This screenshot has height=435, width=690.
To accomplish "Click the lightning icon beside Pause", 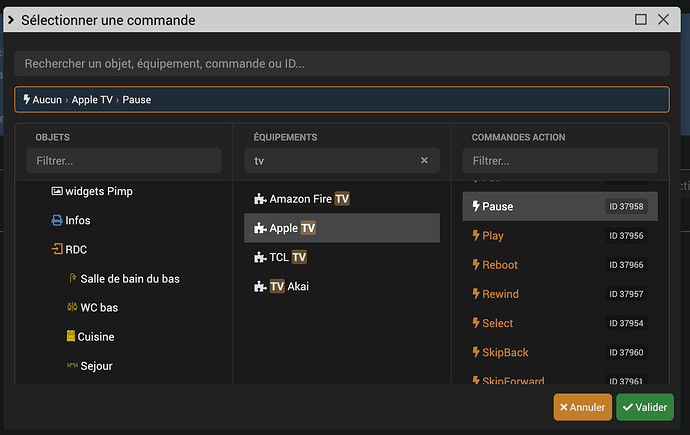I will coord(476,206).
